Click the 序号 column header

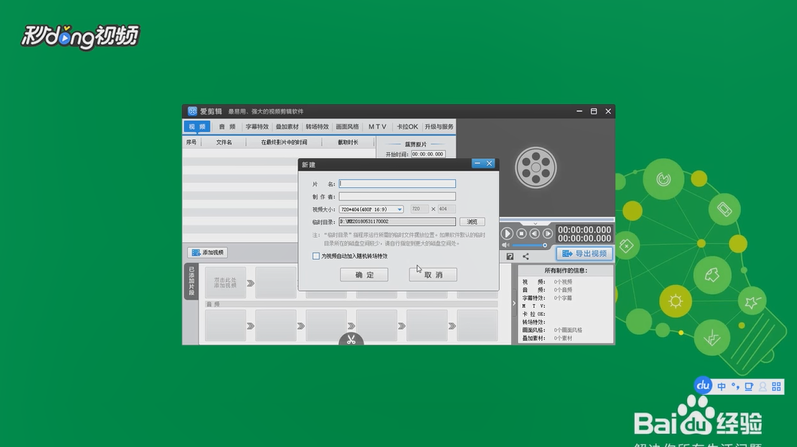click(x=192, y=142)
